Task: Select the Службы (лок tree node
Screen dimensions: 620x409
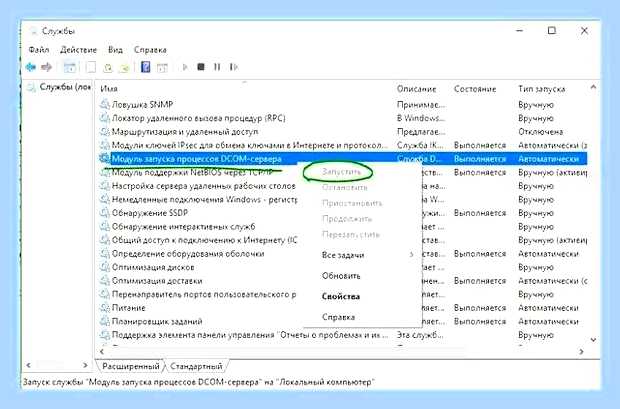Action: (x=65, y=87)
